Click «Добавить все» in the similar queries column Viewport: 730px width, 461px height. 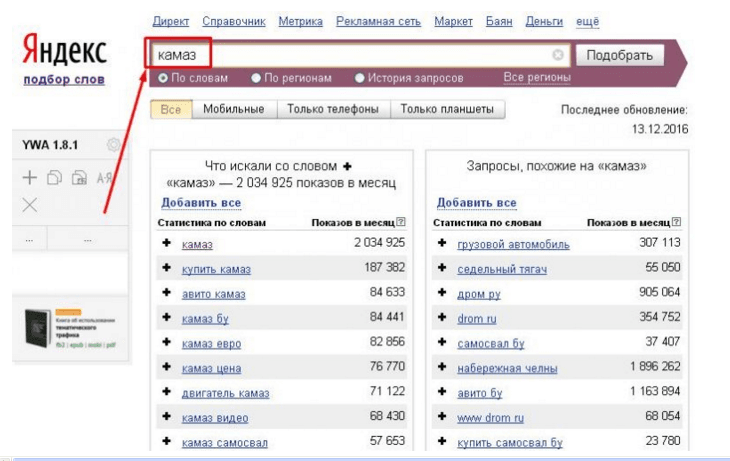pos(477,203)
